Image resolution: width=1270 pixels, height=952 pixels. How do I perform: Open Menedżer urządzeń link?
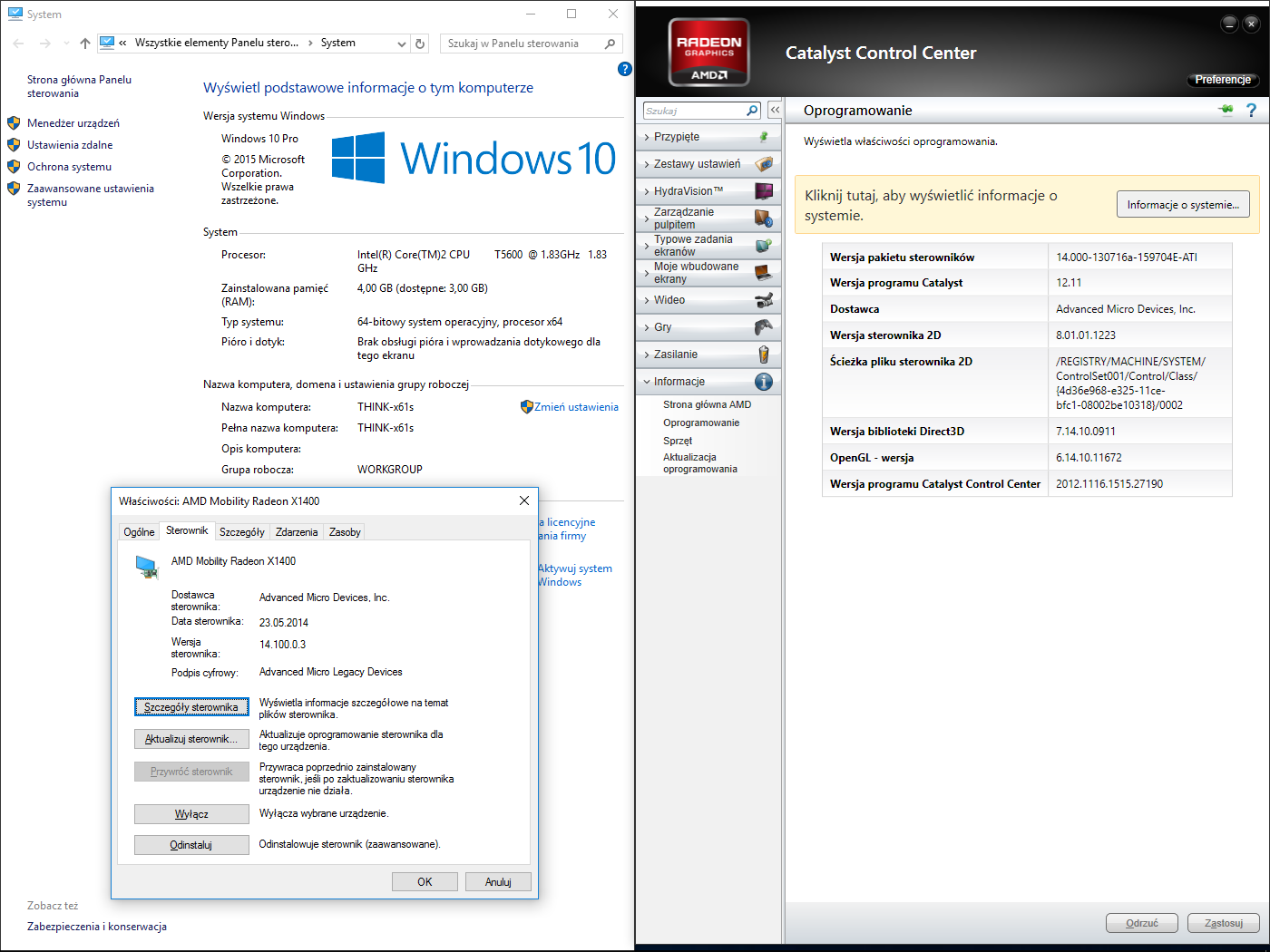[x=73, y=123]
